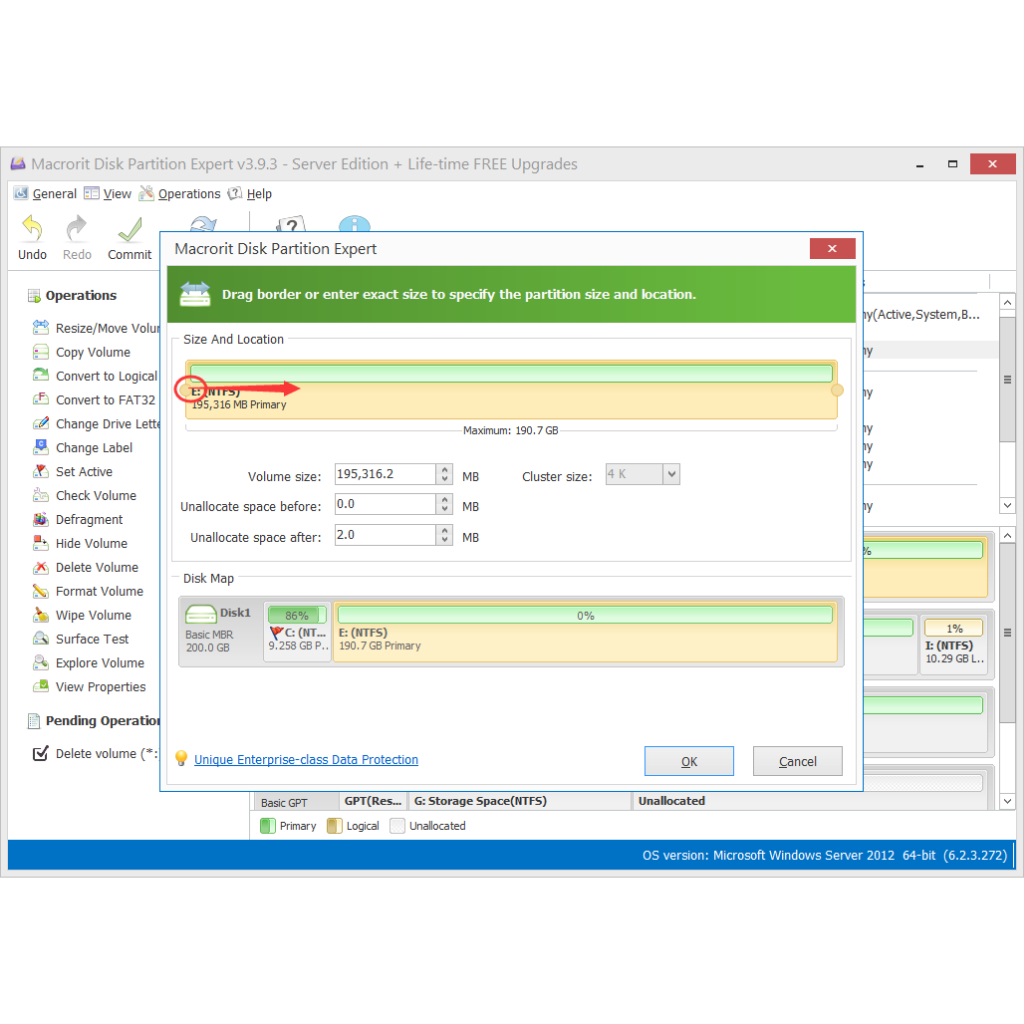Click the lightbulb tip icon in dialog
Screen dimensions: 1024x1024
coord(182,758)
